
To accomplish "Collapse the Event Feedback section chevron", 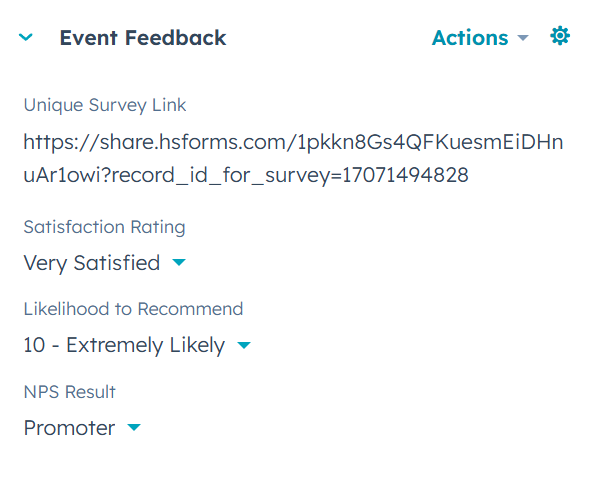I will coord(26,38).
